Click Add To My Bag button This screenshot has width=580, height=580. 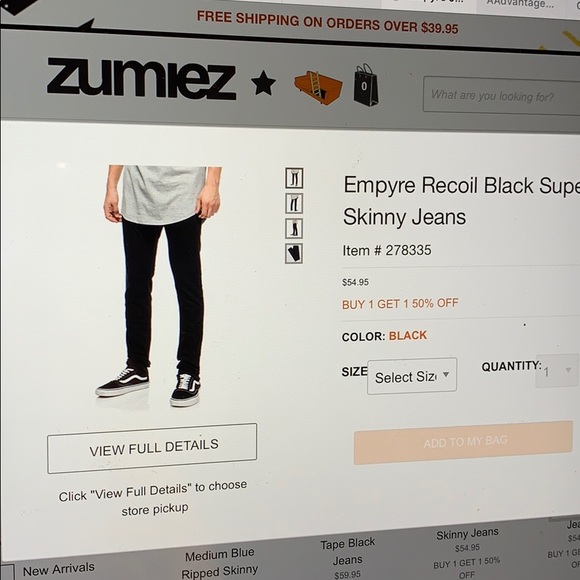pos(463,442)
